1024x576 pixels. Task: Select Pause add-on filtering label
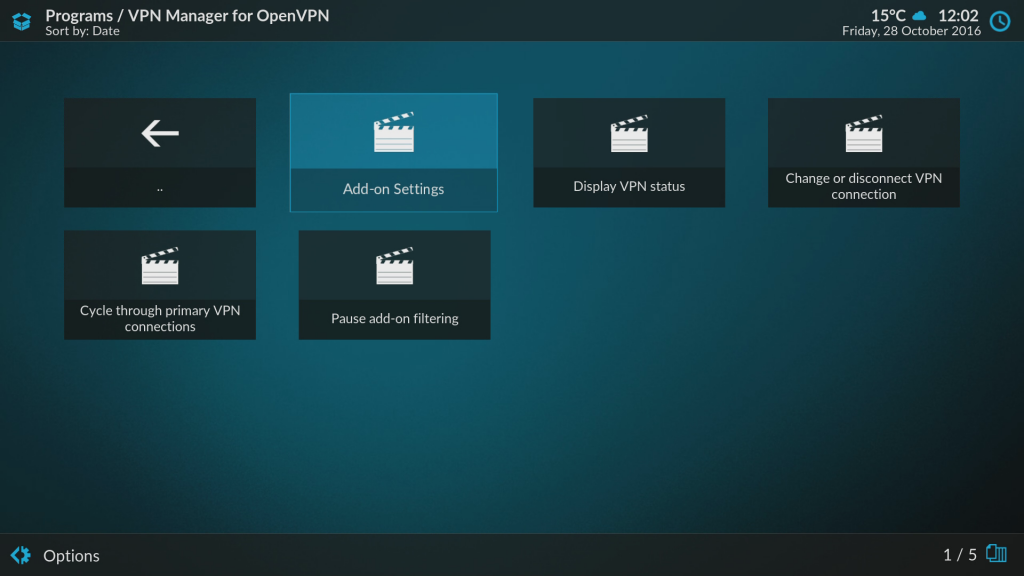pos(394,318)
